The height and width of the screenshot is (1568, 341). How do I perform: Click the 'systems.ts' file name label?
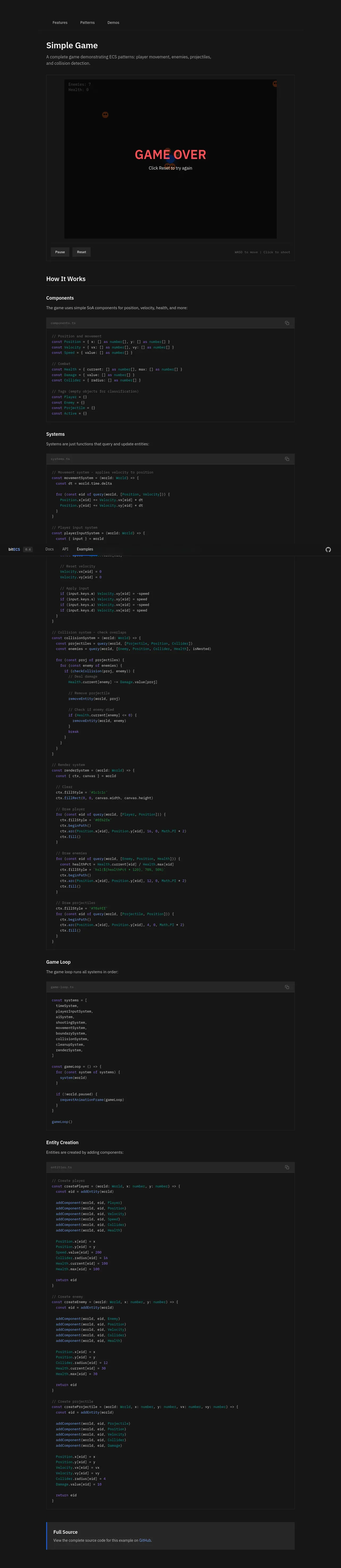click(60, 459)
